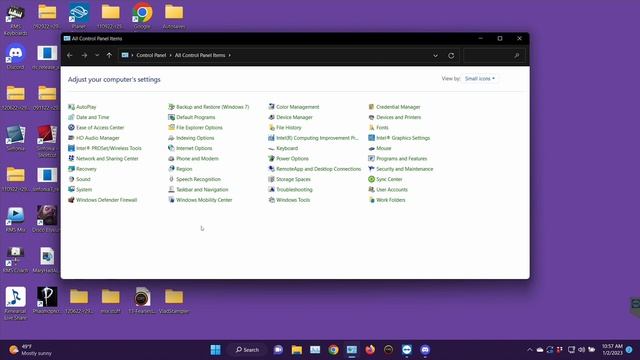The width and height of the screenshot is (640, 360).
Task: Open Storage Spaces link
Action: pyautogui.click(x=293, y=179)
